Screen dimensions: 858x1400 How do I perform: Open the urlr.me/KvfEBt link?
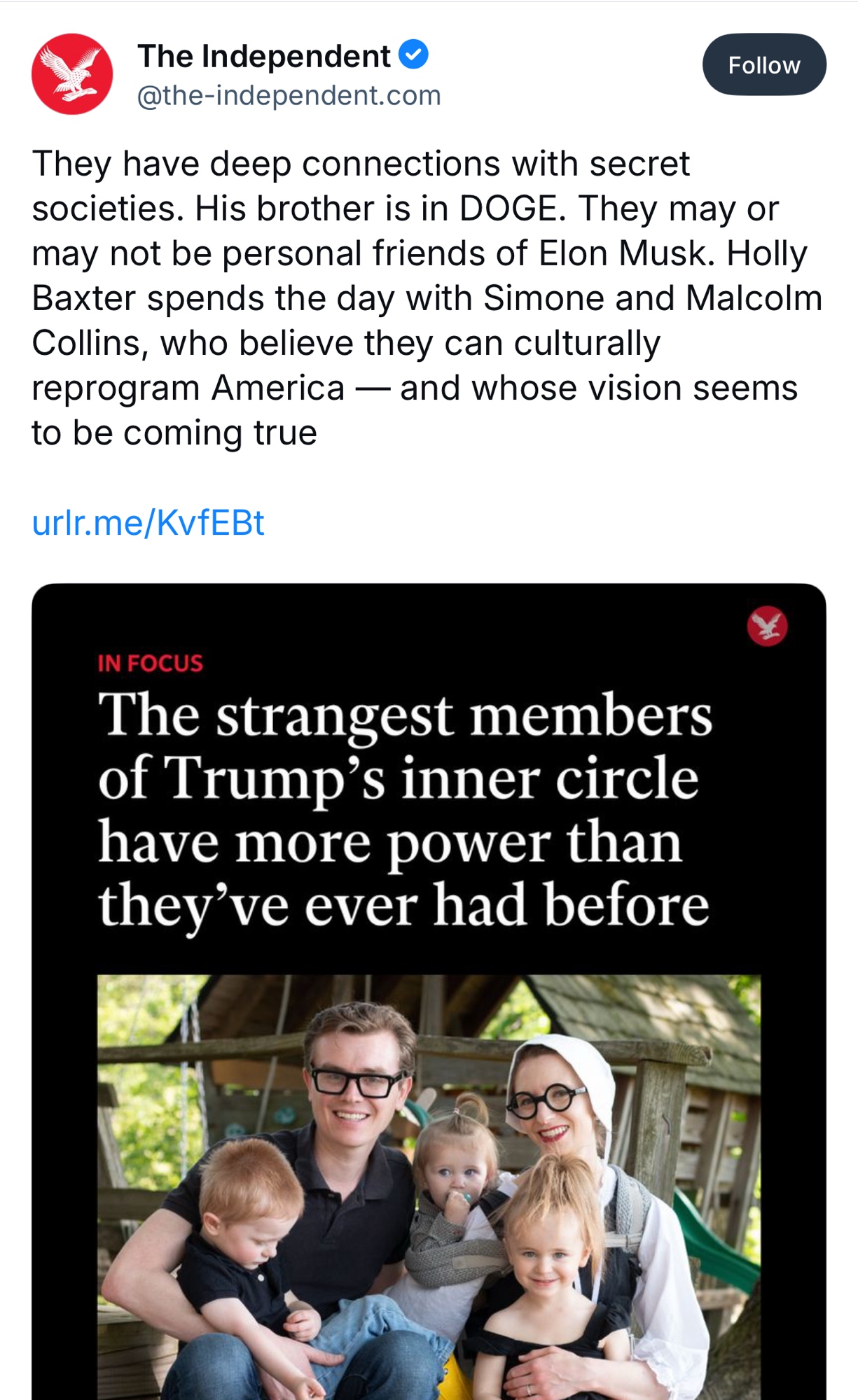tap(148, 523)
